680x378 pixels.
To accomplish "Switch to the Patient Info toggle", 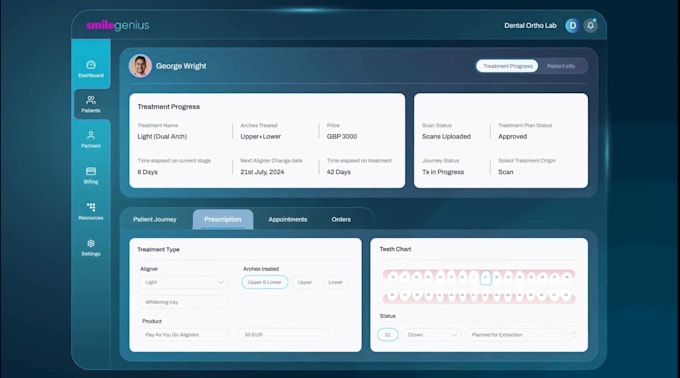I will [x=561, y=66].
